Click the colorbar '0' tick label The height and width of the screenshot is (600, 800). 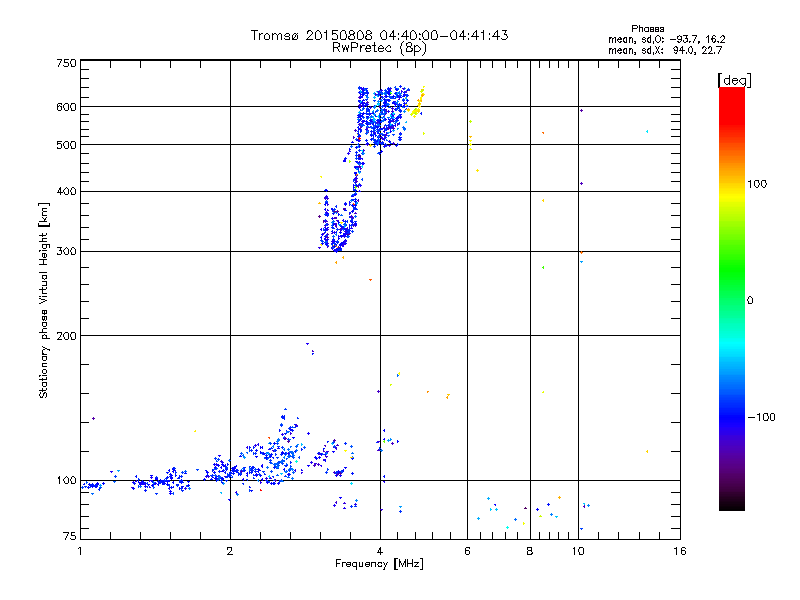(x=749, y=301)
